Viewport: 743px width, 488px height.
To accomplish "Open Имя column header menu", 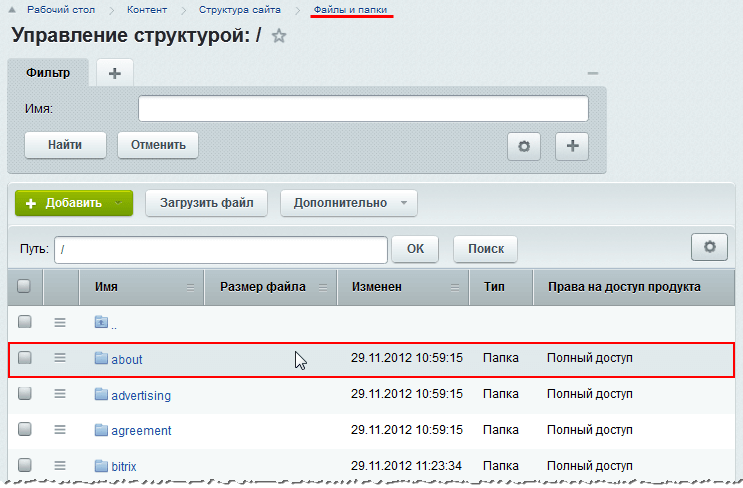I will tap(190, 287).
